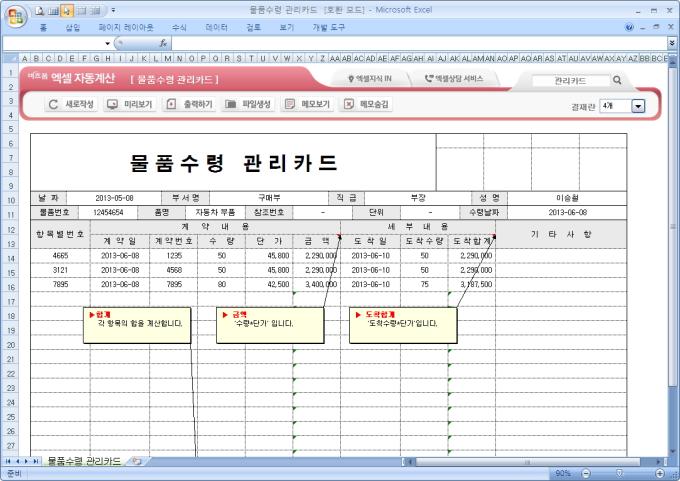680x481 pixels.
Task: Select amount cell 3,400,000
Action: (317, 285)
